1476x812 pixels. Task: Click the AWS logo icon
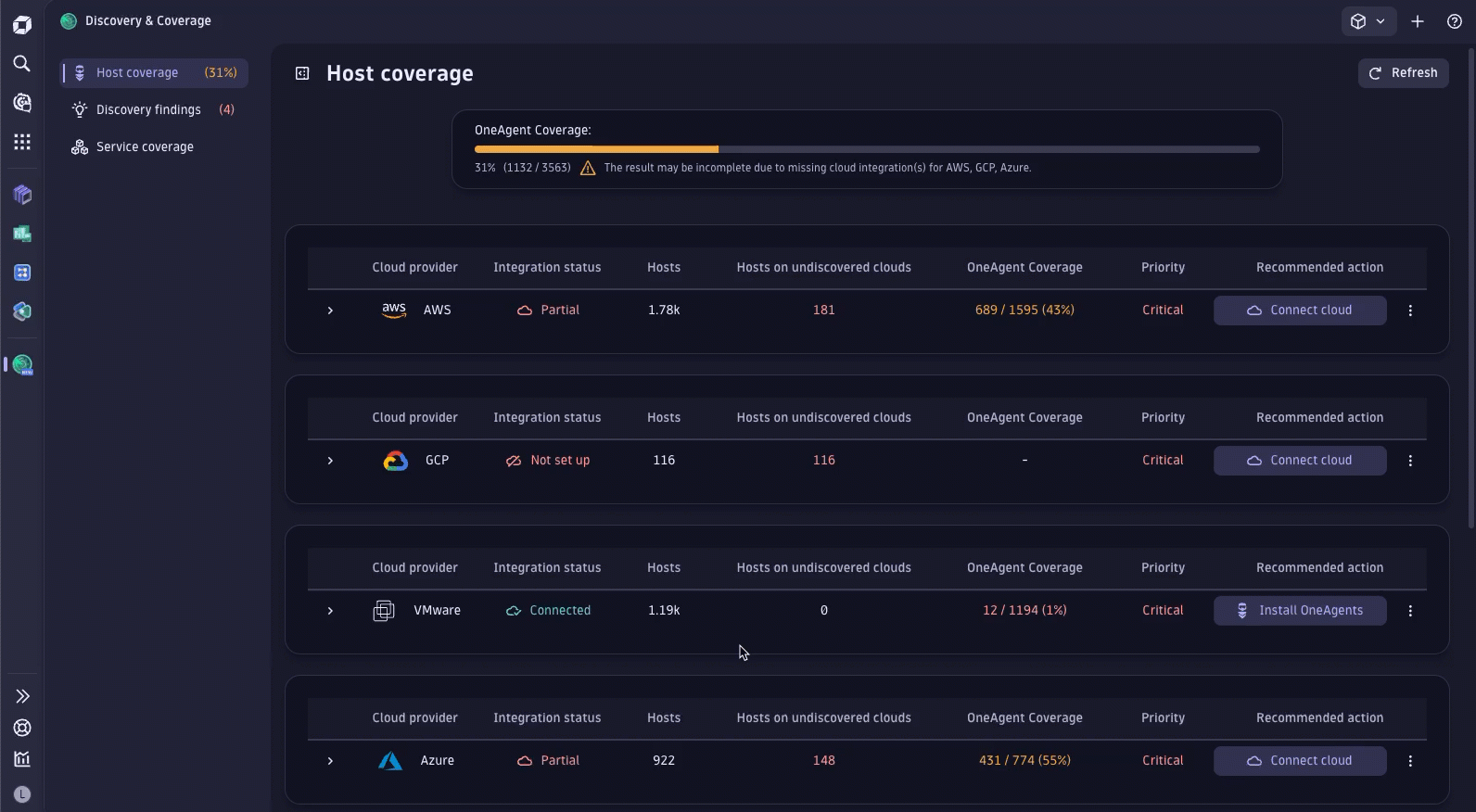pos(394,311)
